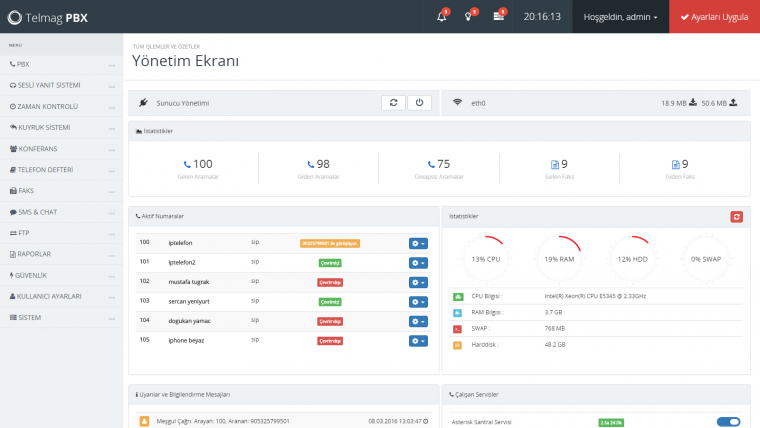Open the server tasks list icon
Image resolution: width=760 pixels, height=428 pixels.
(498, 17)
